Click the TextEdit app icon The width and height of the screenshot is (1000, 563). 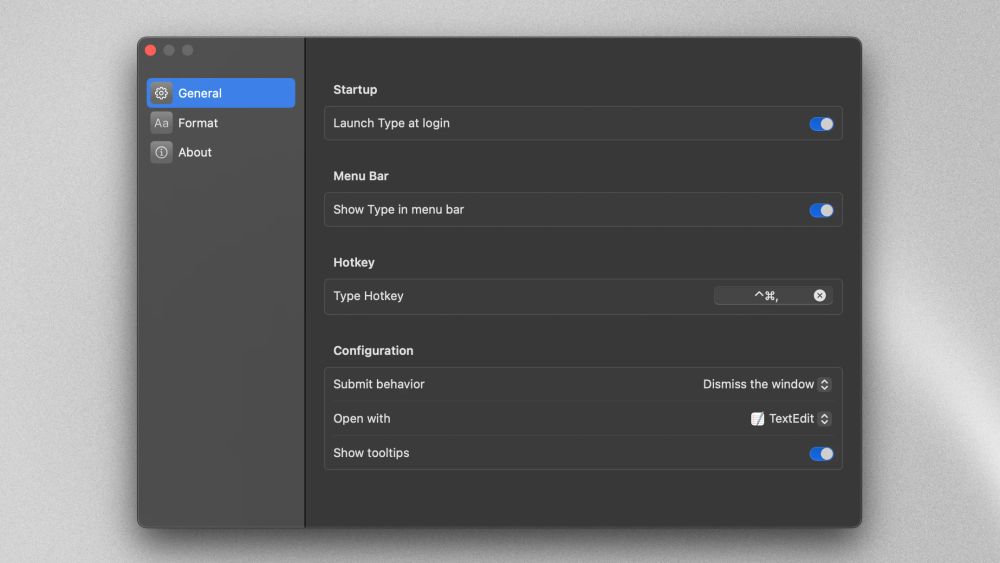coord(757,419)
